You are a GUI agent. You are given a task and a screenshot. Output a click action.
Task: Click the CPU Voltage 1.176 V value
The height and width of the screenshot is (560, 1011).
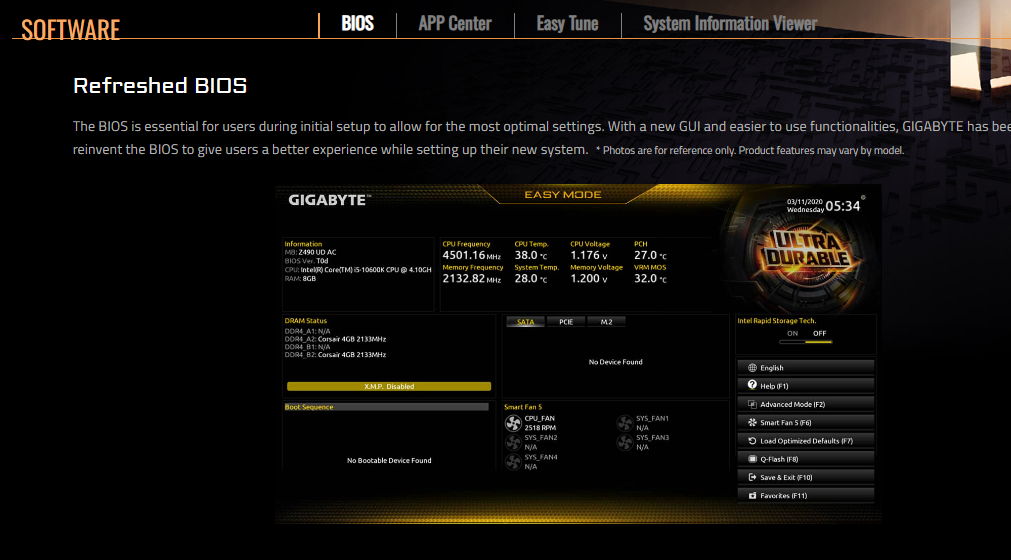point(589,256)
